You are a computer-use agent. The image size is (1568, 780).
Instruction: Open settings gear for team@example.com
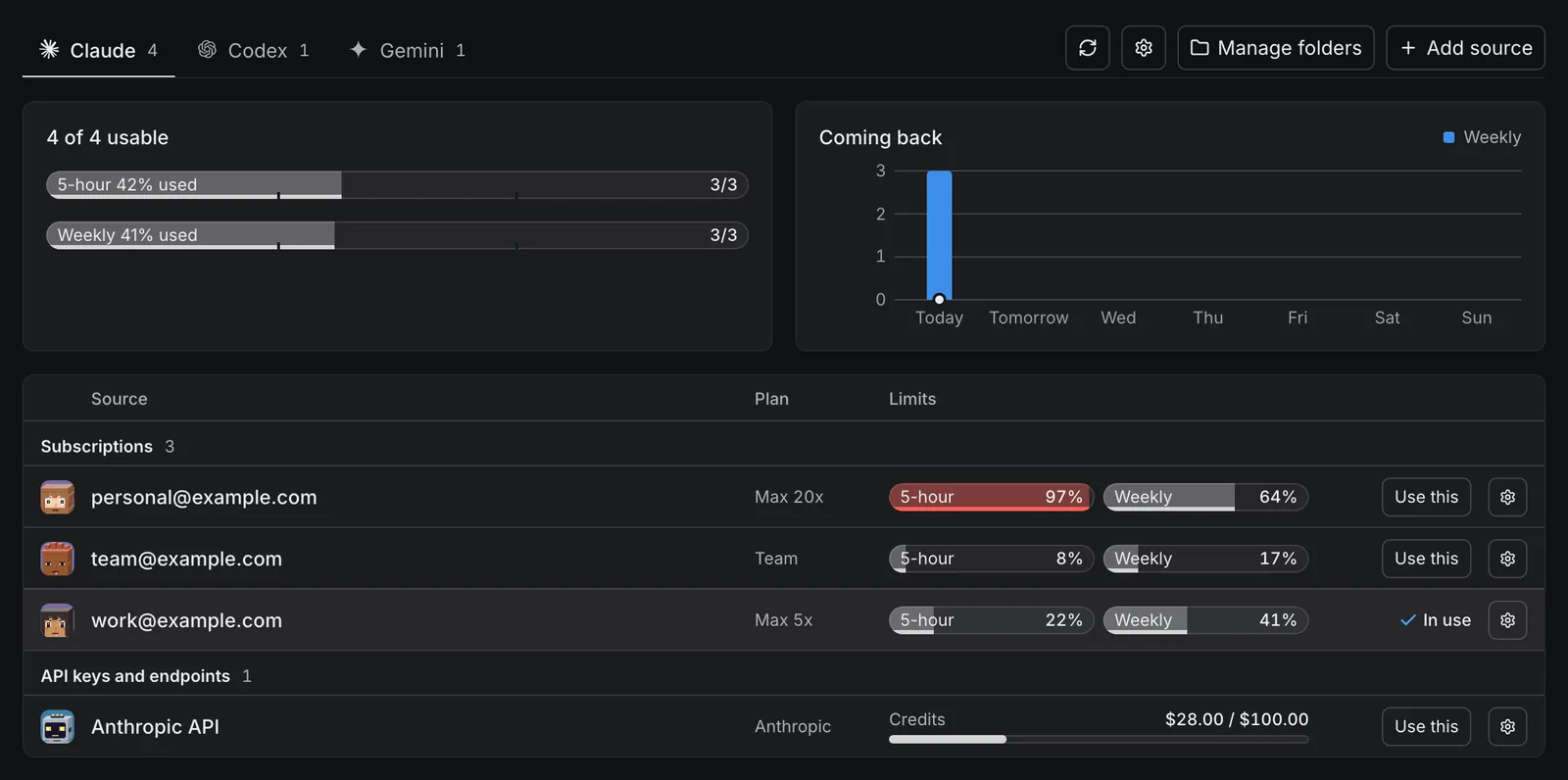coord(1507,559)
